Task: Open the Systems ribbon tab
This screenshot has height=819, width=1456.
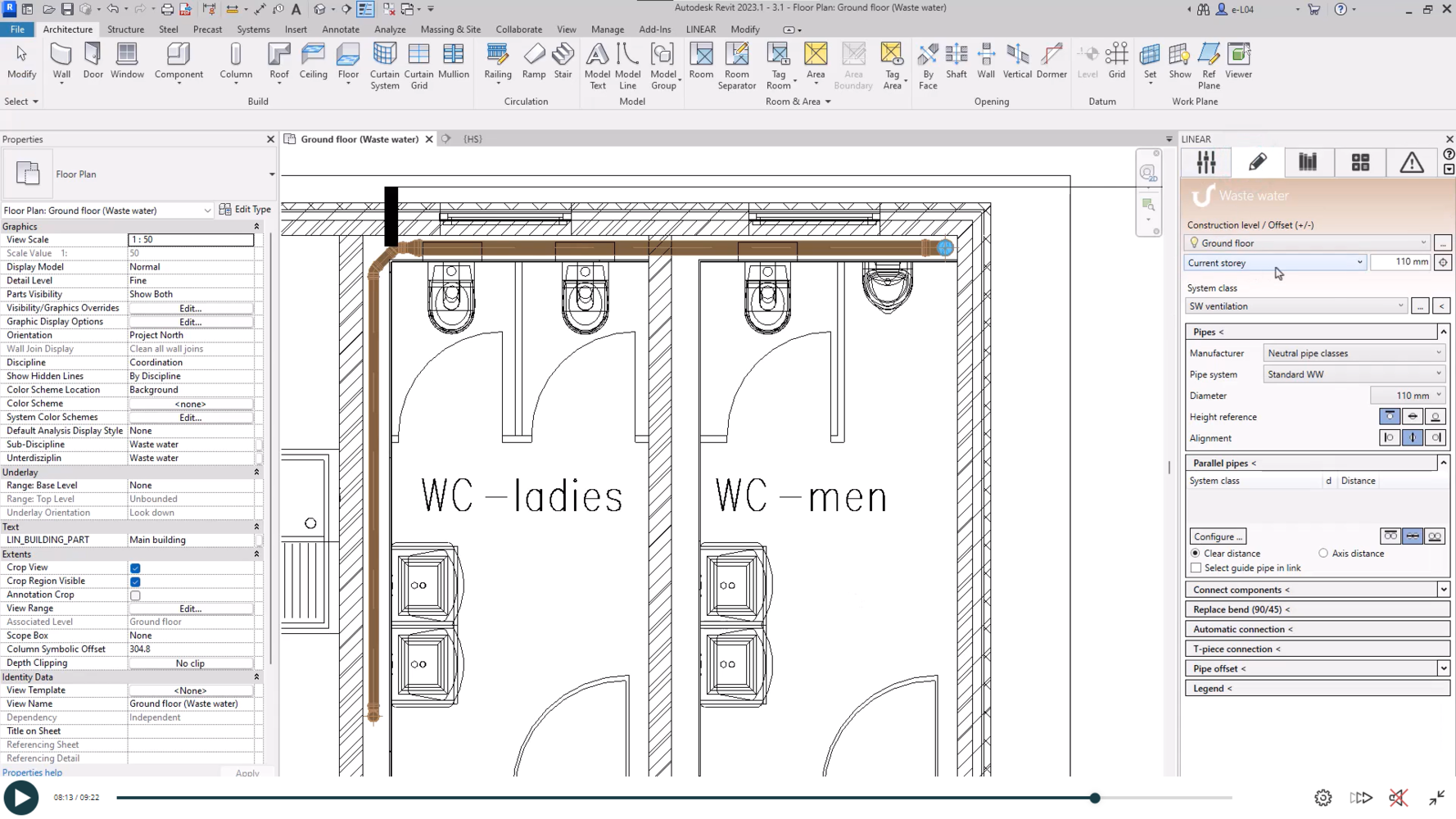Action: [253, 29]
